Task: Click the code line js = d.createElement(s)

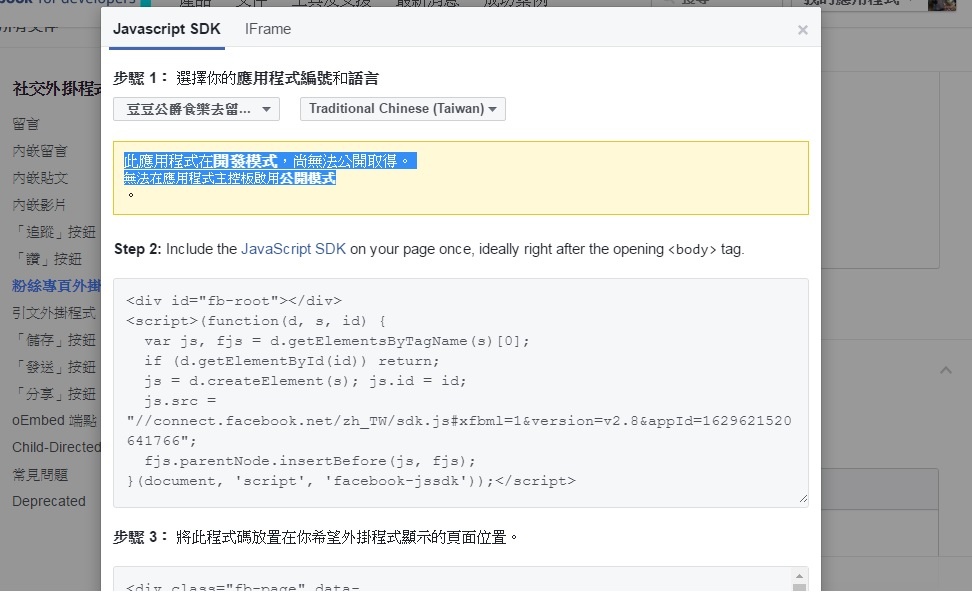Action: click(x=305, y=381)
